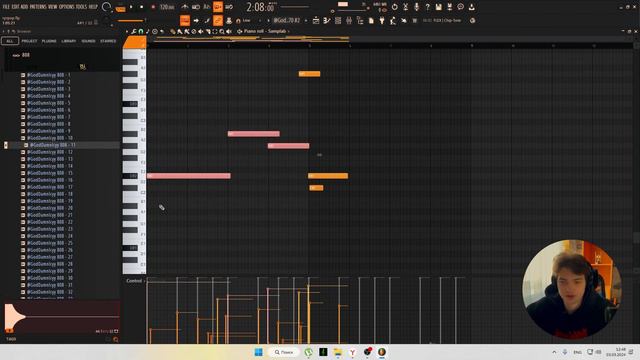Click the browser search magnifier at panel bottom
The image size is (640, 360).
pos(116,339)
